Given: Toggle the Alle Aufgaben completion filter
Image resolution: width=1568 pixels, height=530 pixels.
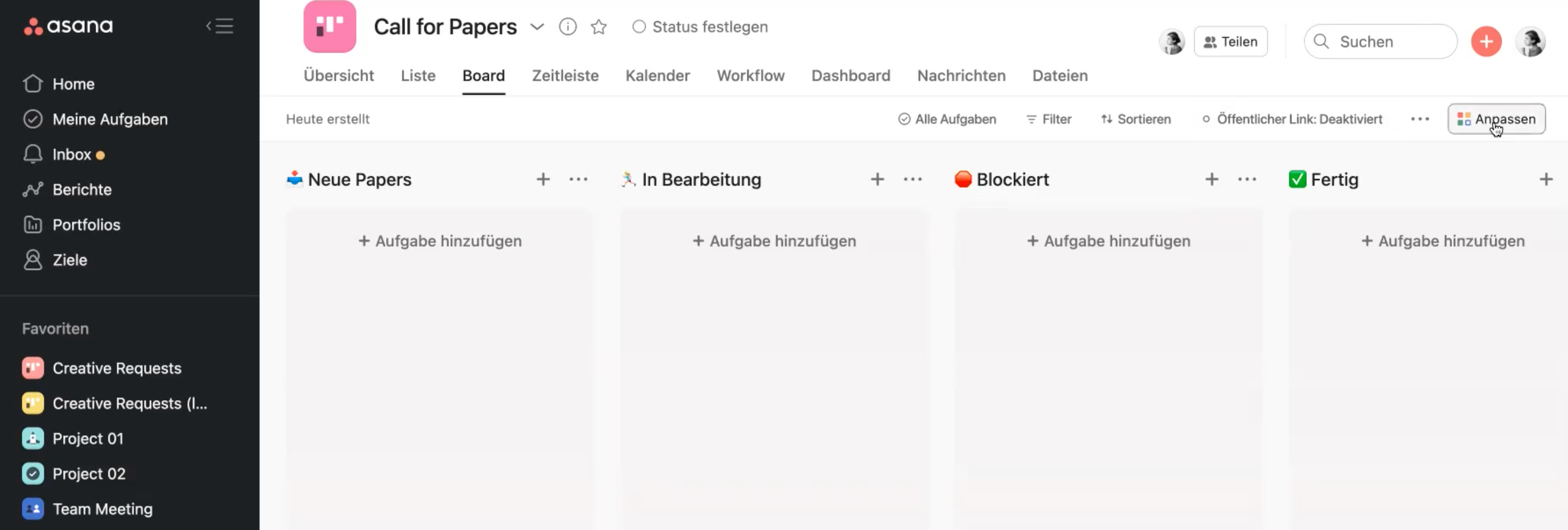Looking at the screenshot, I should point(947,119).
